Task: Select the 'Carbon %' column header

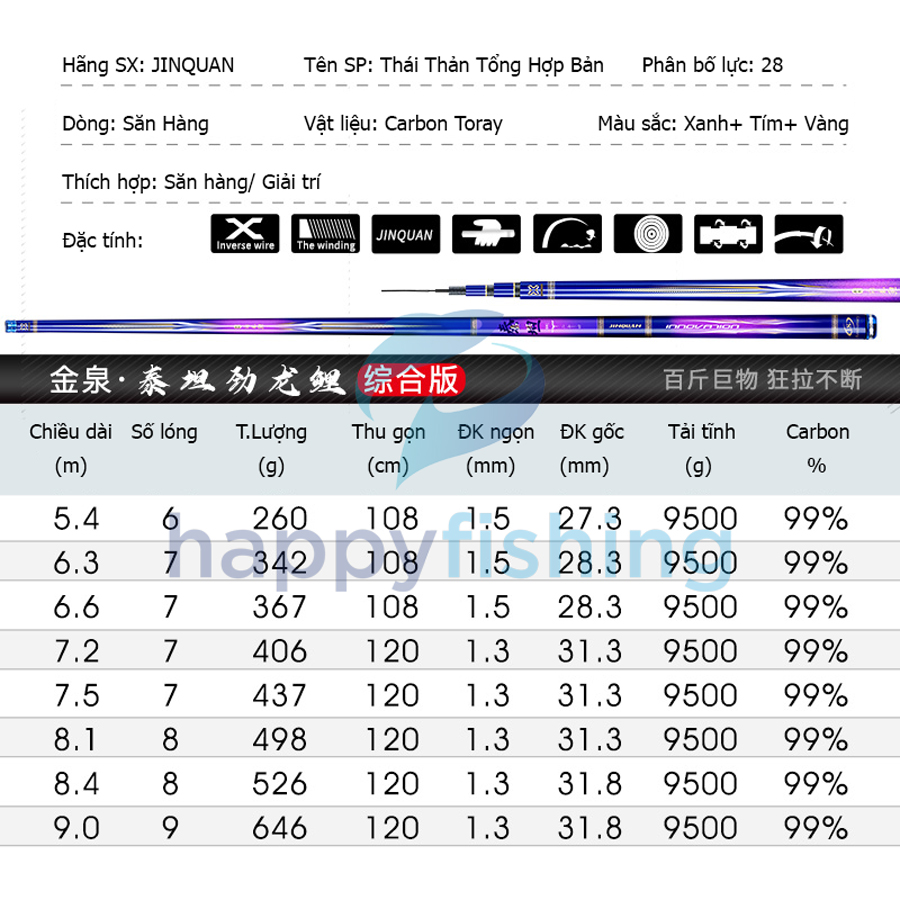Action: 817,448
